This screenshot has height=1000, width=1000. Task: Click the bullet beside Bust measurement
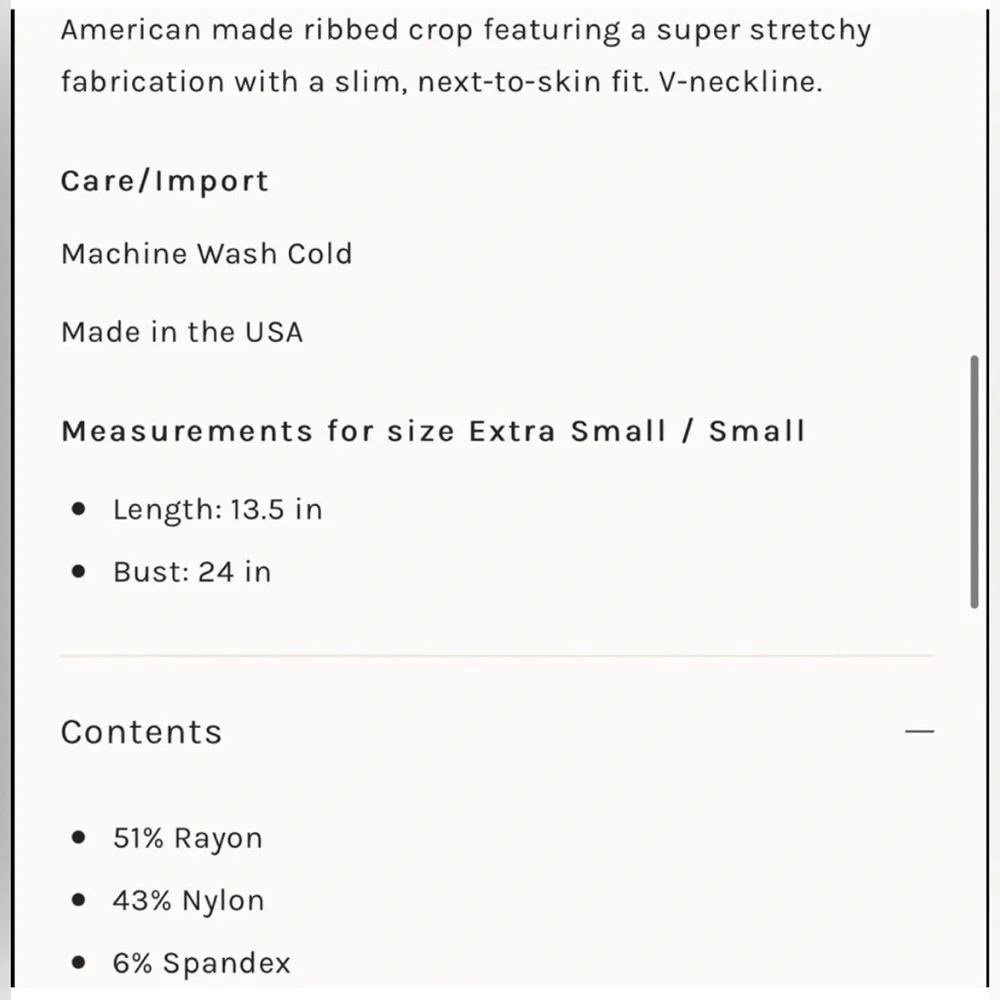78,571
